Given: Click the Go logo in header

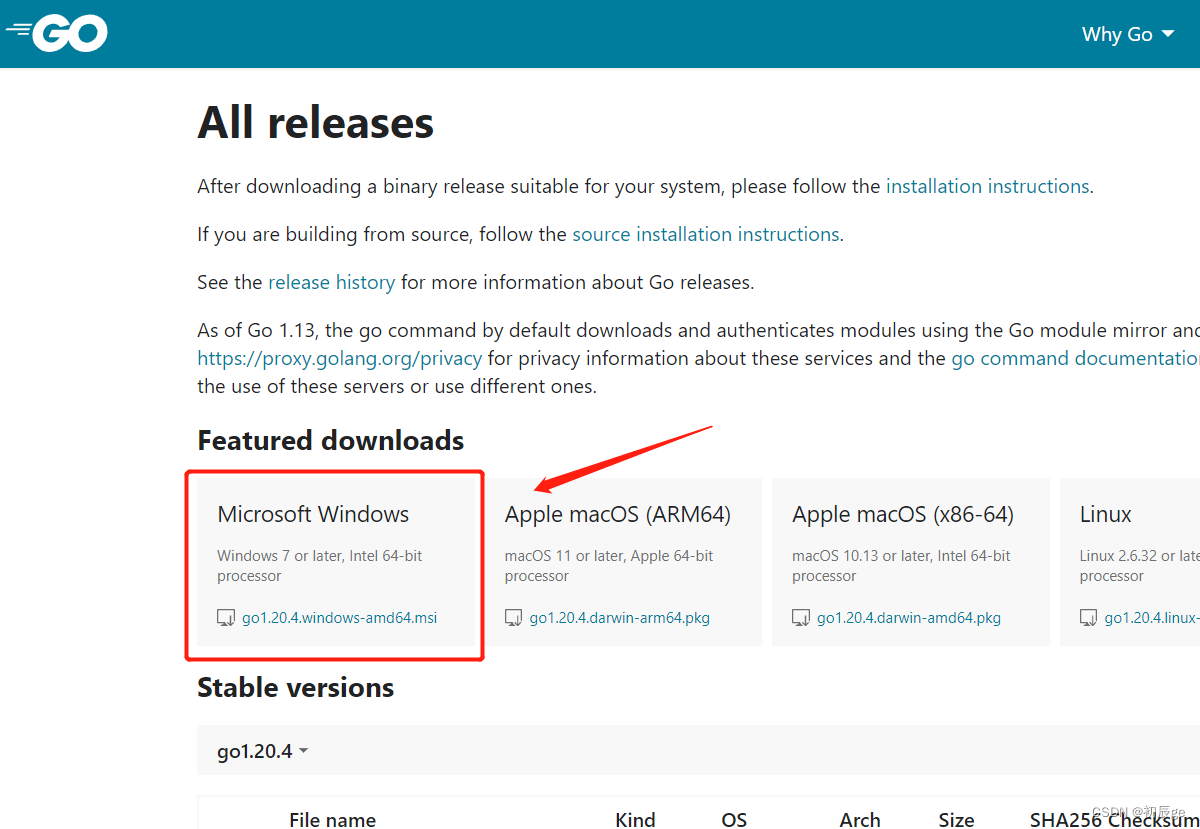Looking at the screenshot, I should 57,34.
